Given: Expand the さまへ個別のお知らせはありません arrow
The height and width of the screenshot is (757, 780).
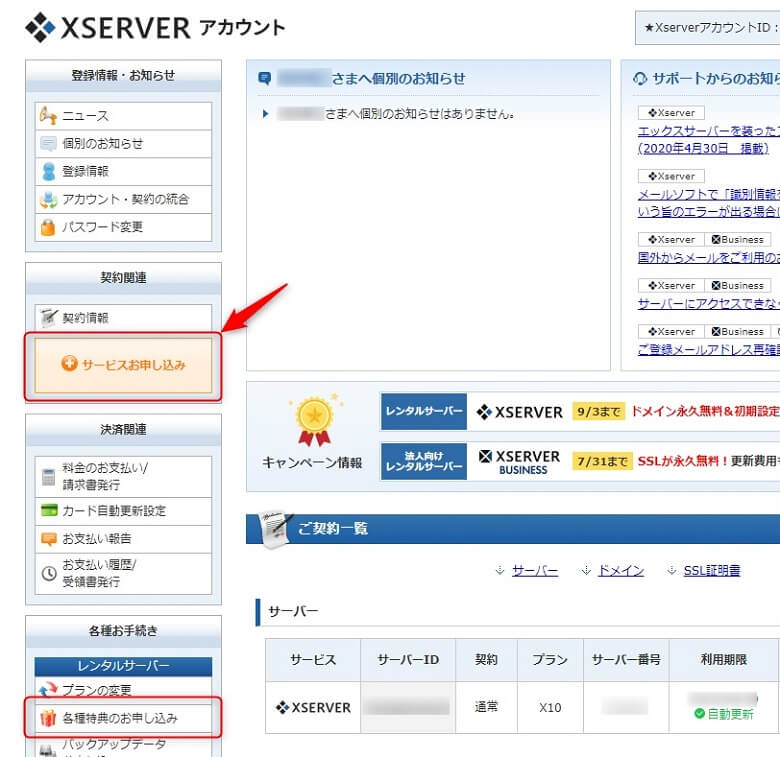Looking at the screenshot, I should pyautogui.click(x=266, y=114).
